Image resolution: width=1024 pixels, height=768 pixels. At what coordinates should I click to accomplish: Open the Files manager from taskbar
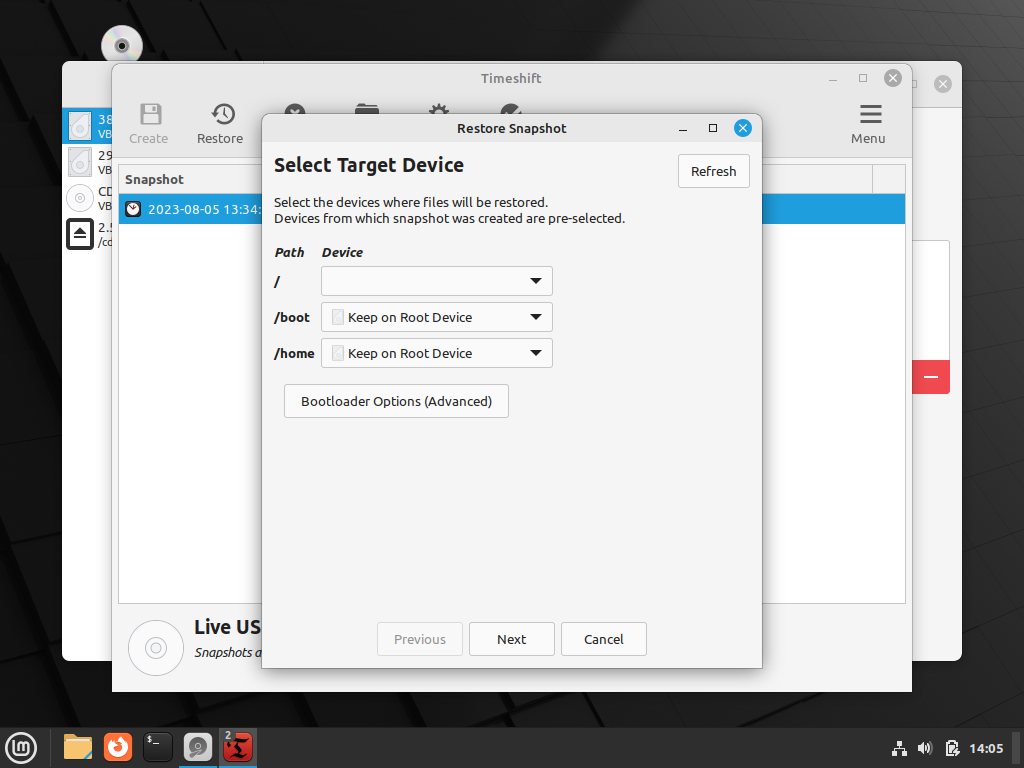click(78, 747)
